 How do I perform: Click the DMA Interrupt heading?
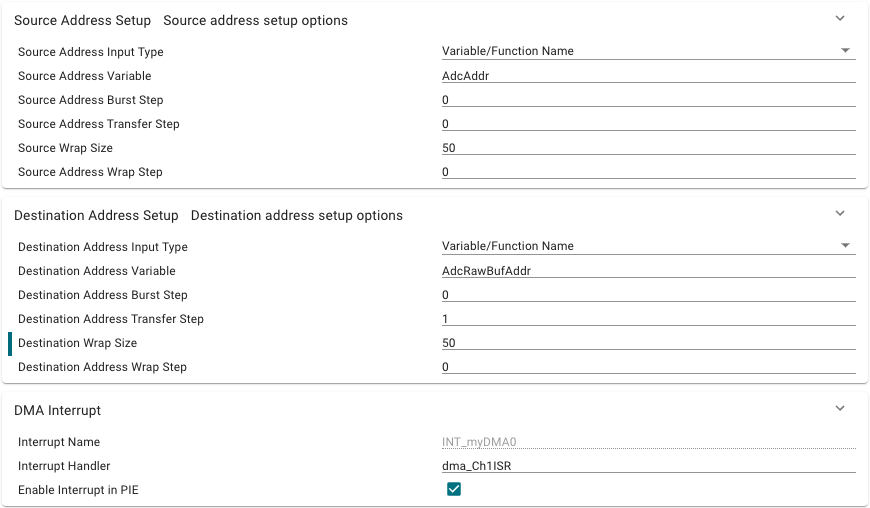coord(57,410)
